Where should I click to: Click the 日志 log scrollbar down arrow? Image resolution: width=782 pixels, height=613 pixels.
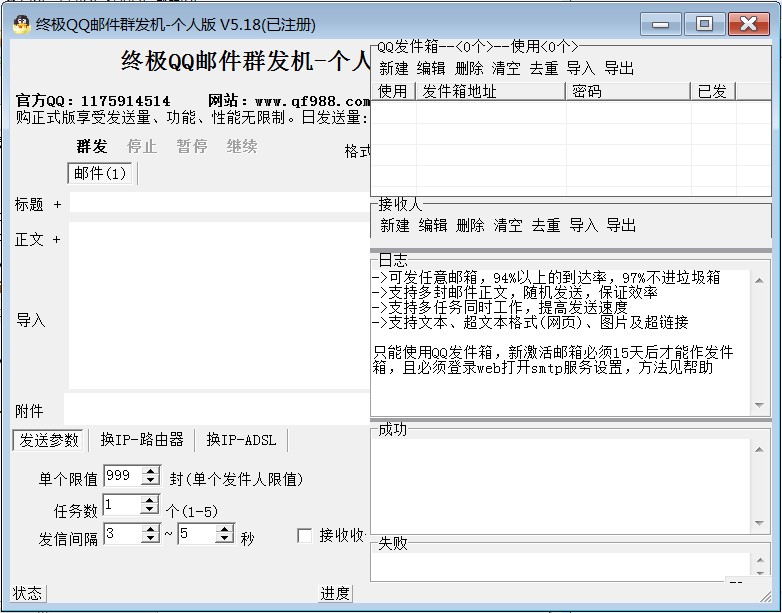pyautogui.click(x=759, y=405)
